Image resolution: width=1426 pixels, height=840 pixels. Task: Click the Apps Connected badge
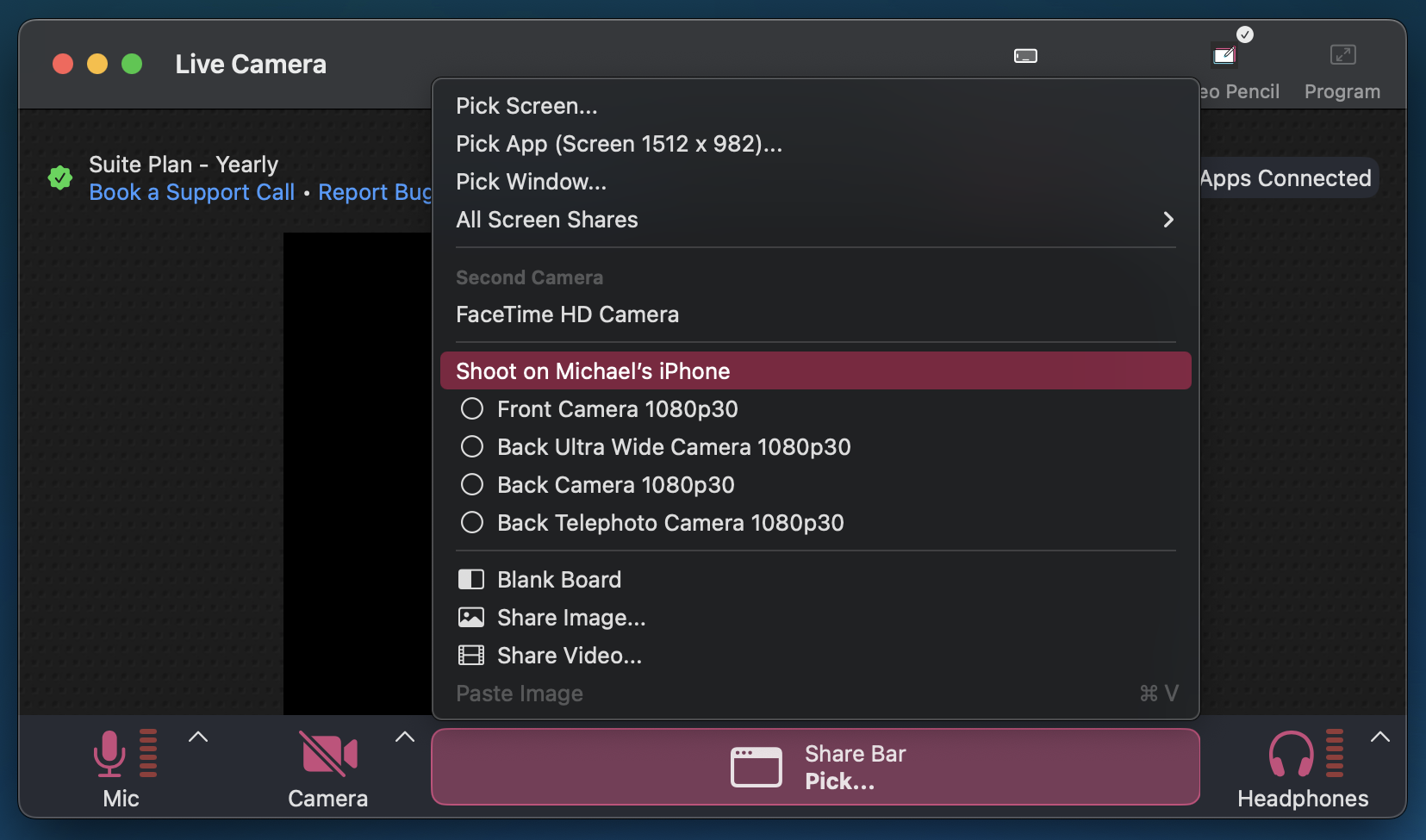click(1289, 178)
